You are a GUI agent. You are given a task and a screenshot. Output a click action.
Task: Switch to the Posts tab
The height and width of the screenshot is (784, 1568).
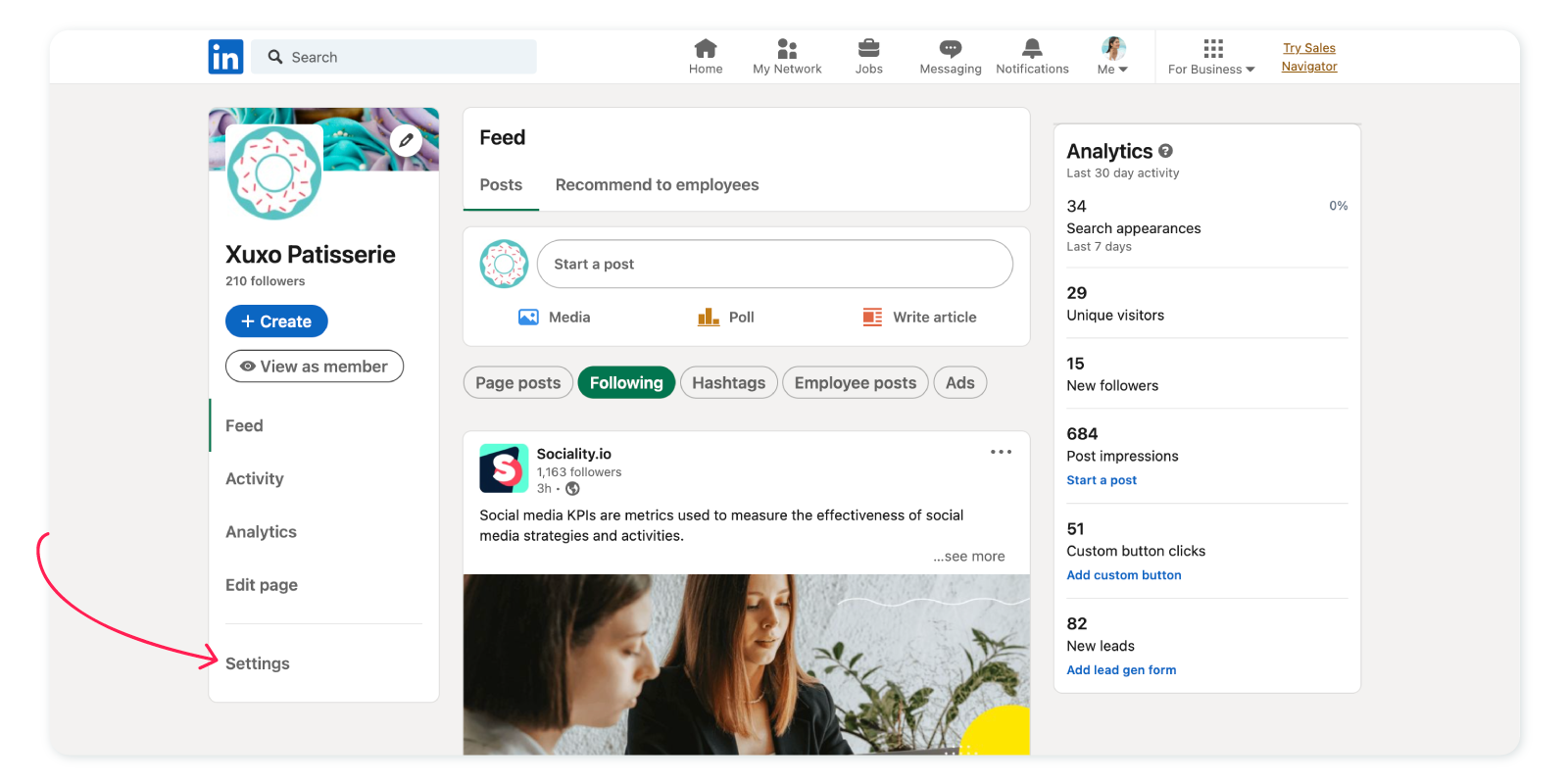coord(501,184)
